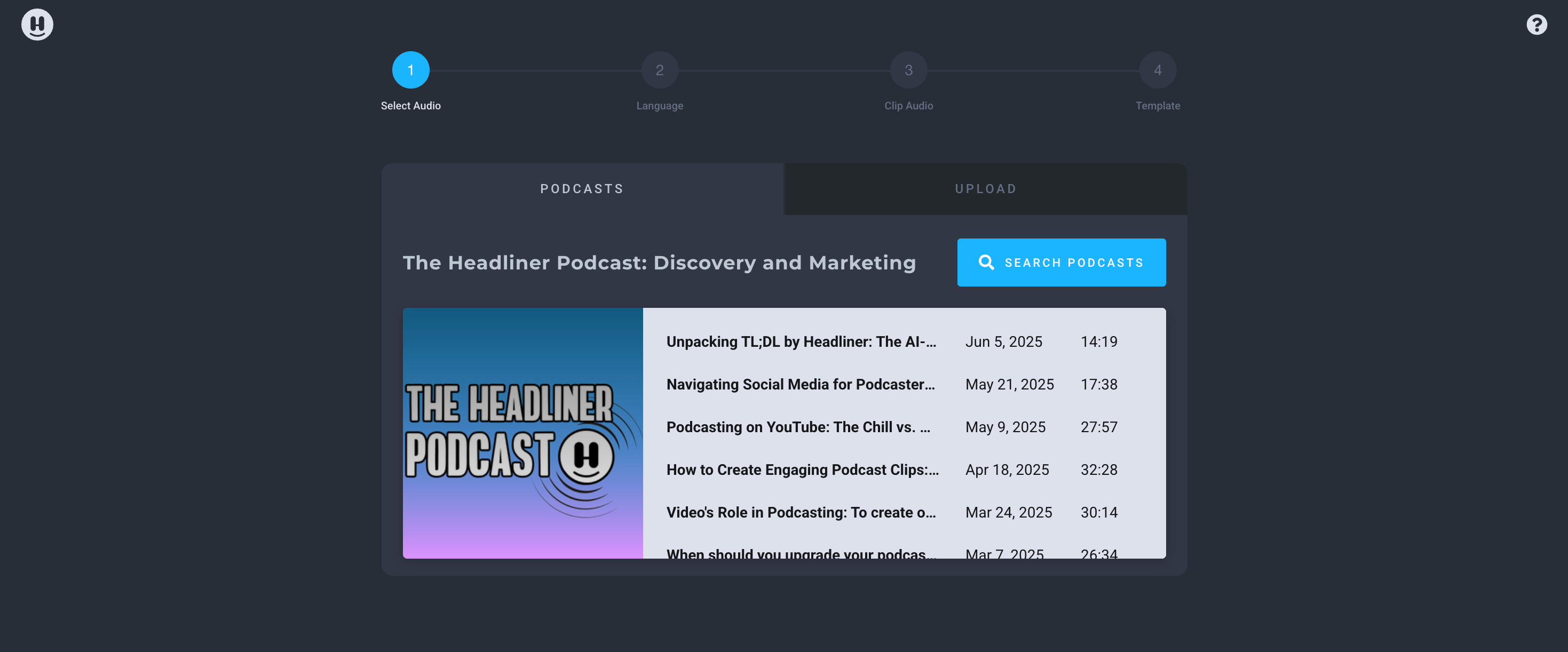This screenshot has height=652, width=1568.
Task: Go to step 4 Template circle
Action: pyautogui.click(x=1158, y=70)
